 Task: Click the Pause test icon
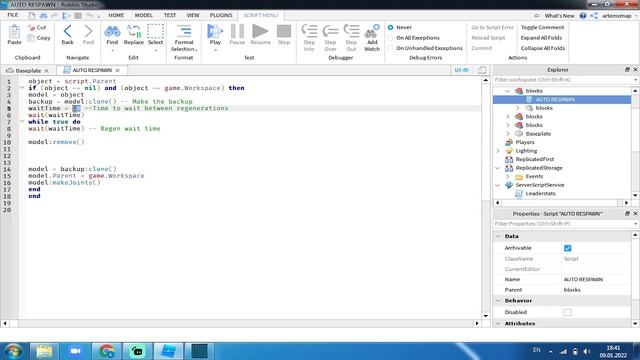tap(237, 31)
